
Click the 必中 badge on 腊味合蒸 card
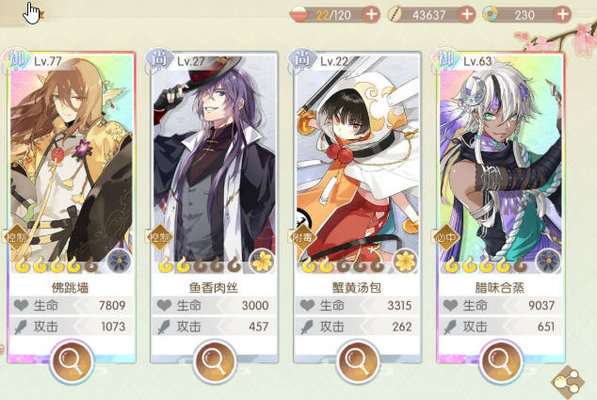pos(445,237)
